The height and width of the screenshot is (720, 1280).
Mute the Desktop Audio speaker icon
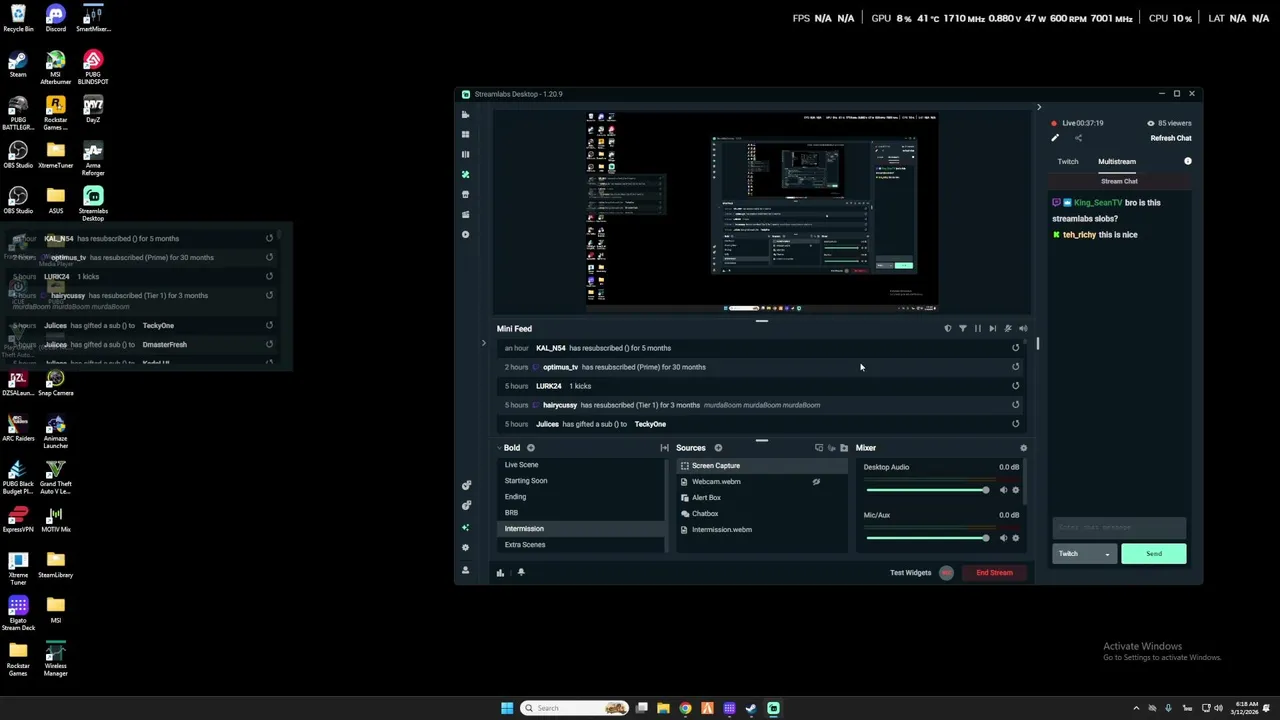click(x=1003, y=490)
